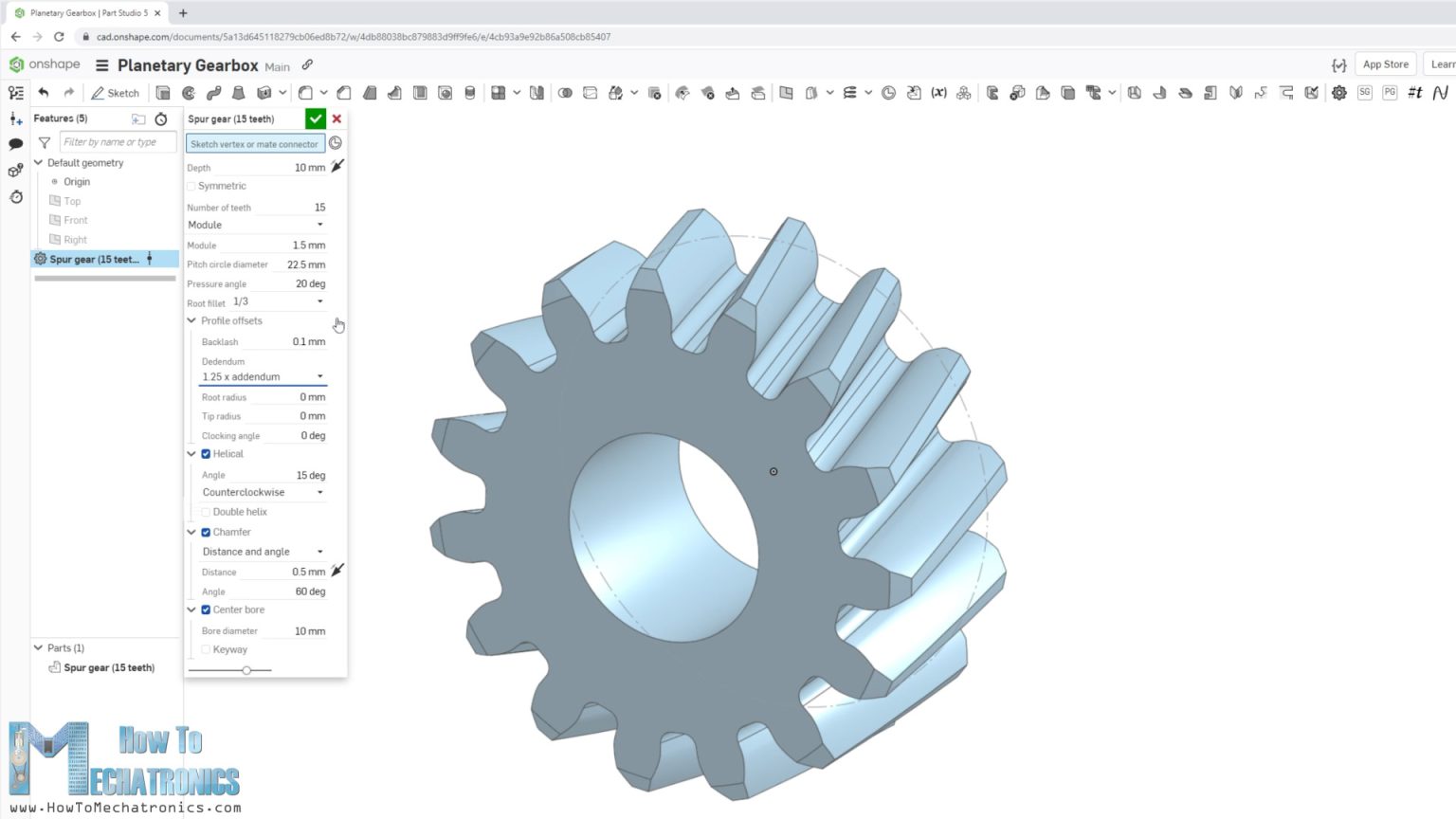Click the Onshape preferences gear icon
Image resolution: width=1456 pixels, height=819 pixels.
coord(1339,92)
